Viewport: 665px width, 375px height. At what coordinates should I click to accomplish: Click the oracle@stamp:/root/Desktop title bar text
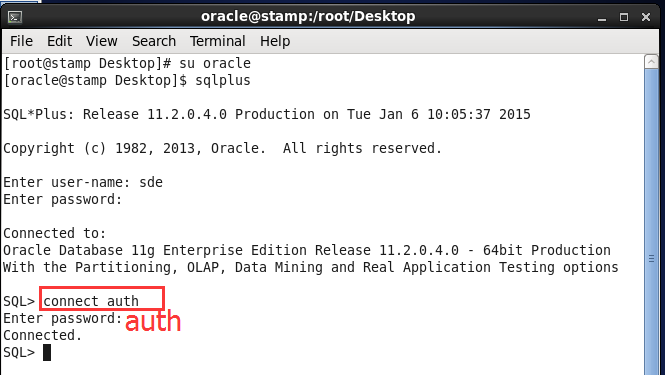pyautogui.click(x=308, y=17)
